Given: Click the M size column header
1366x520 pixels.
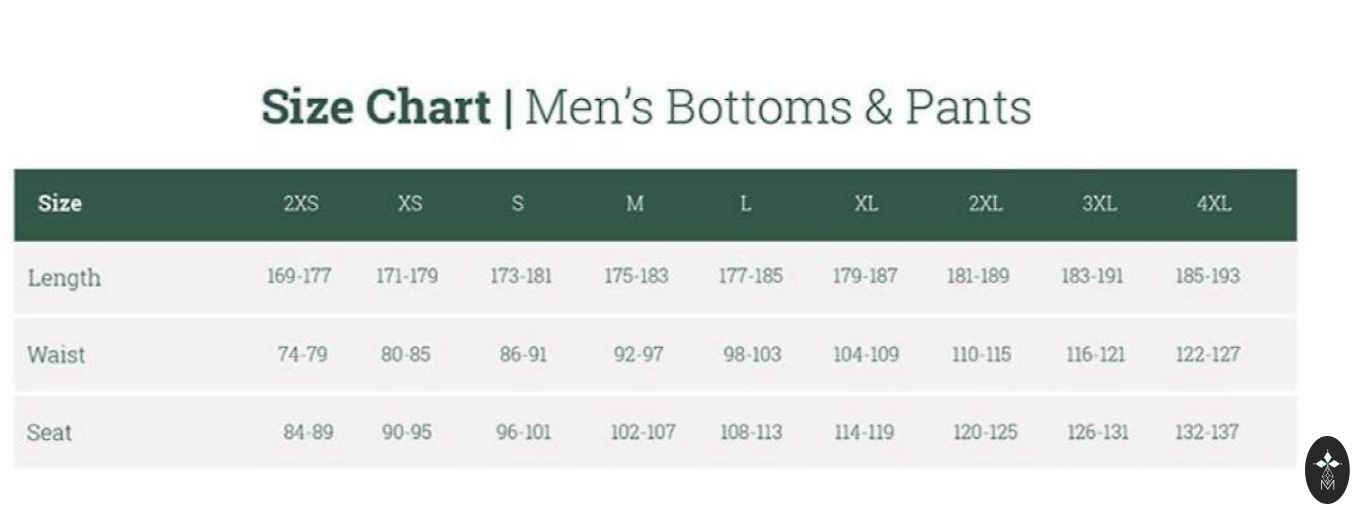Looking at the screenshot, I should pyautogui.click(x=635, y=204).
